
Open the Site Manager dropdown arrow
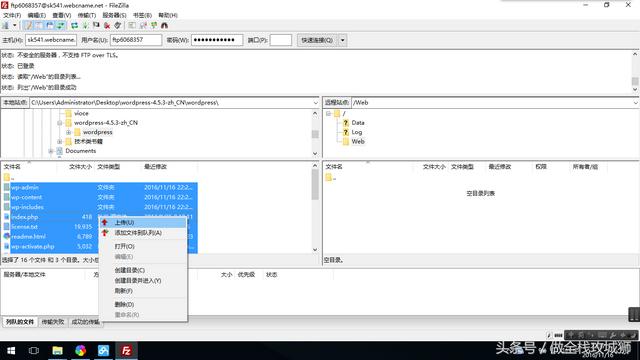(15, 25)
